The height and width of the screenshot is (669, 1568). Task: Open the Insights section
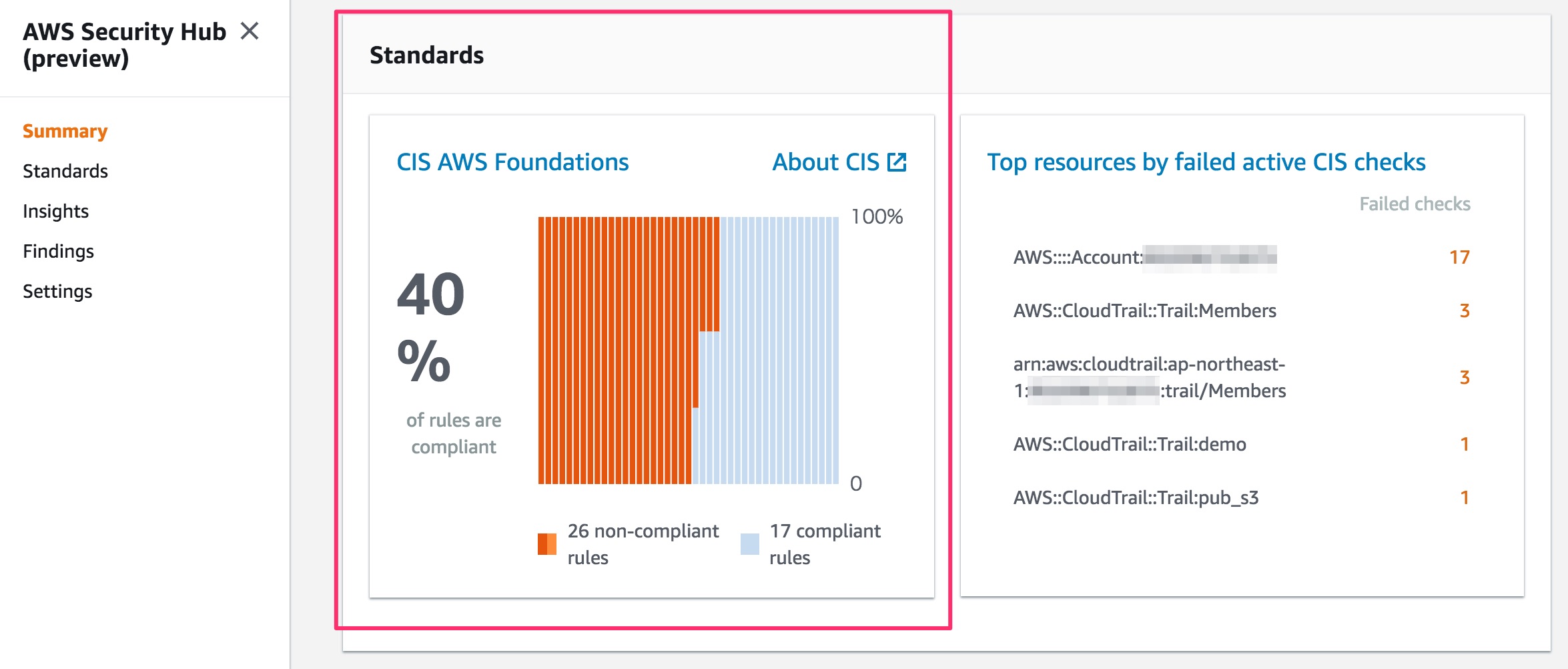[x=55, y=211]
